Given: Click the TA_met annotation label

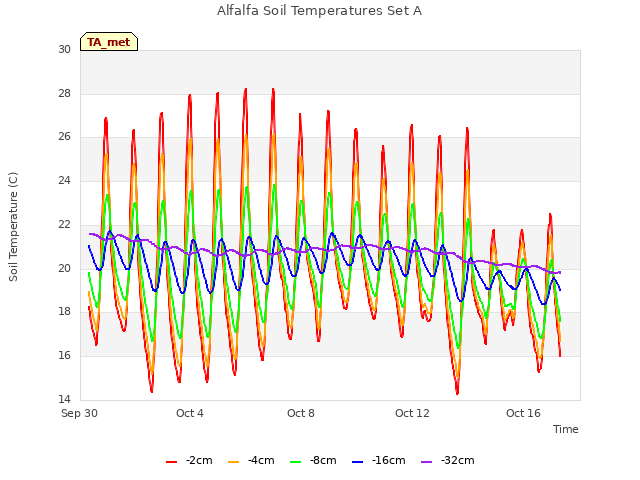Looking at the screenshot, I should click(x=109, y=42).
